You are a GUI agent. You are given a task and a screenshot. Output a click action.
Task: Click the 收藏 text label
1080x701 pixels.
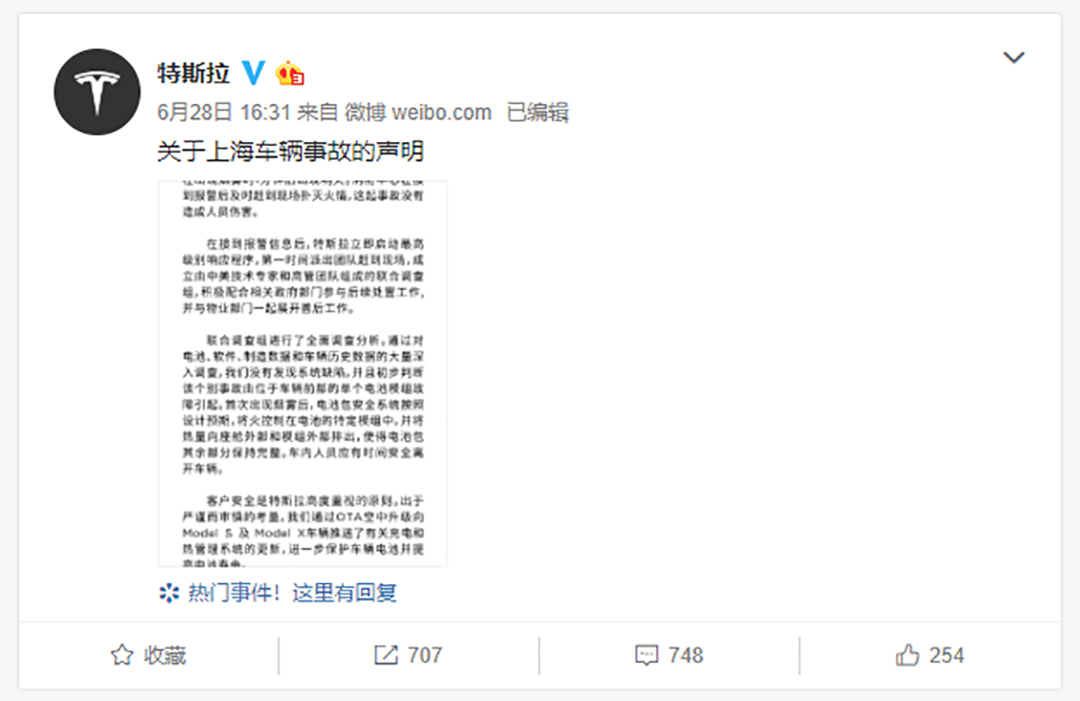point(165,655)
